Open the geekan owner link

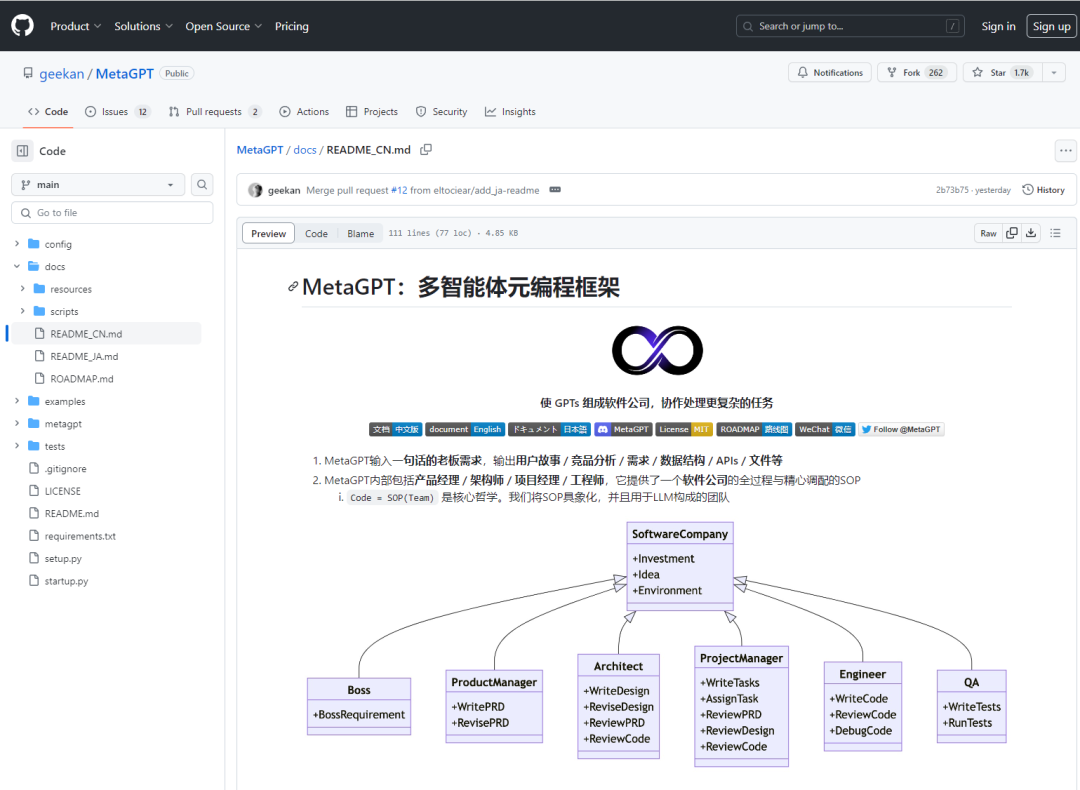(61, 74)
